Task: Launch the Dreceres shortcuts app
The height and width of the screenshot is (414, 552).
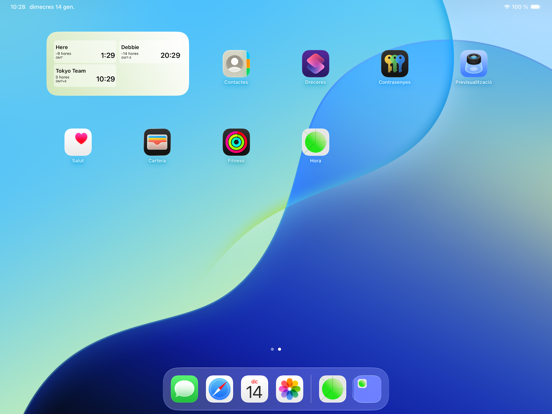Action: (315, 64)
